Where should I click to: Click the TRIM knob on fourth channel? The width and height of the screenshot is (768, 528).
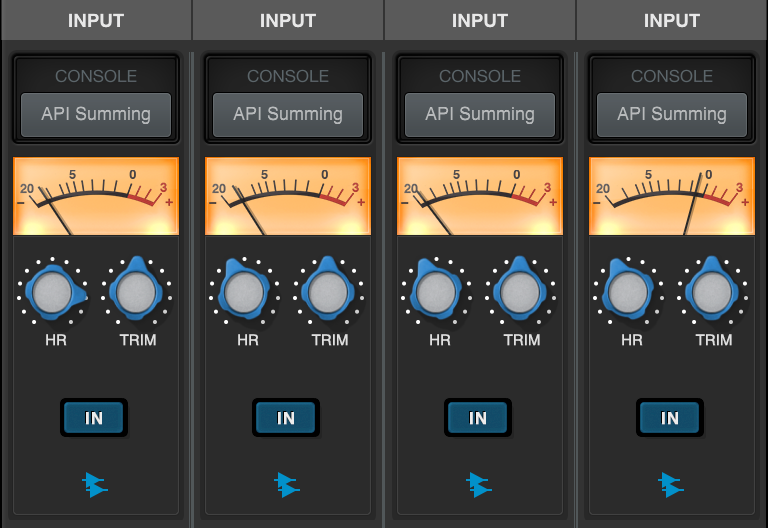click(712, 291)
